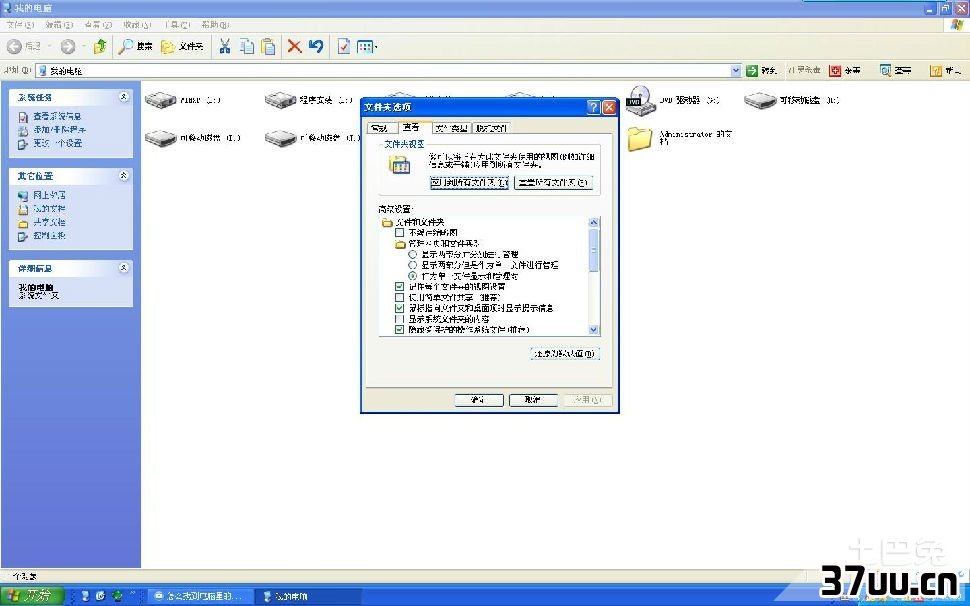This screenshot has width=970, height=606.
Task: Click the red X Delete icon
Action: pyautogui.click(x=294, y=46)
